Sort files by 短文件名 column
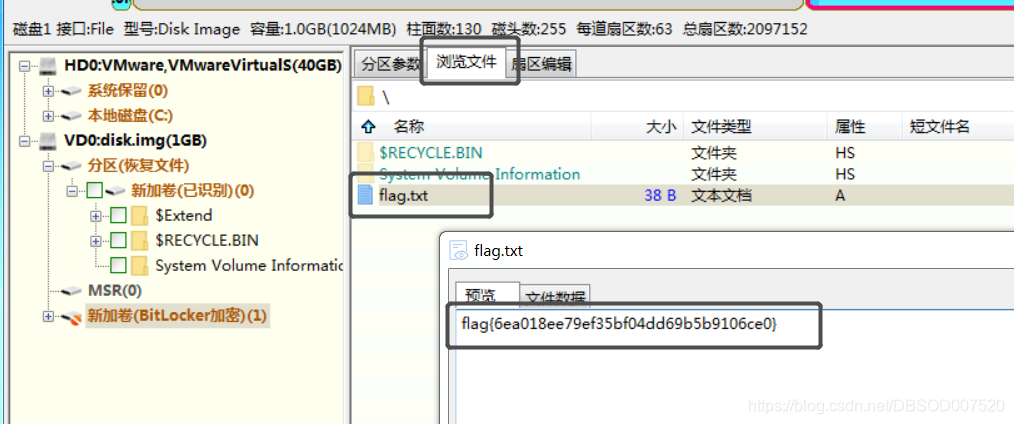Image resolution: width=1014 pixels, height=424 pixels. [x=940, y=127]
